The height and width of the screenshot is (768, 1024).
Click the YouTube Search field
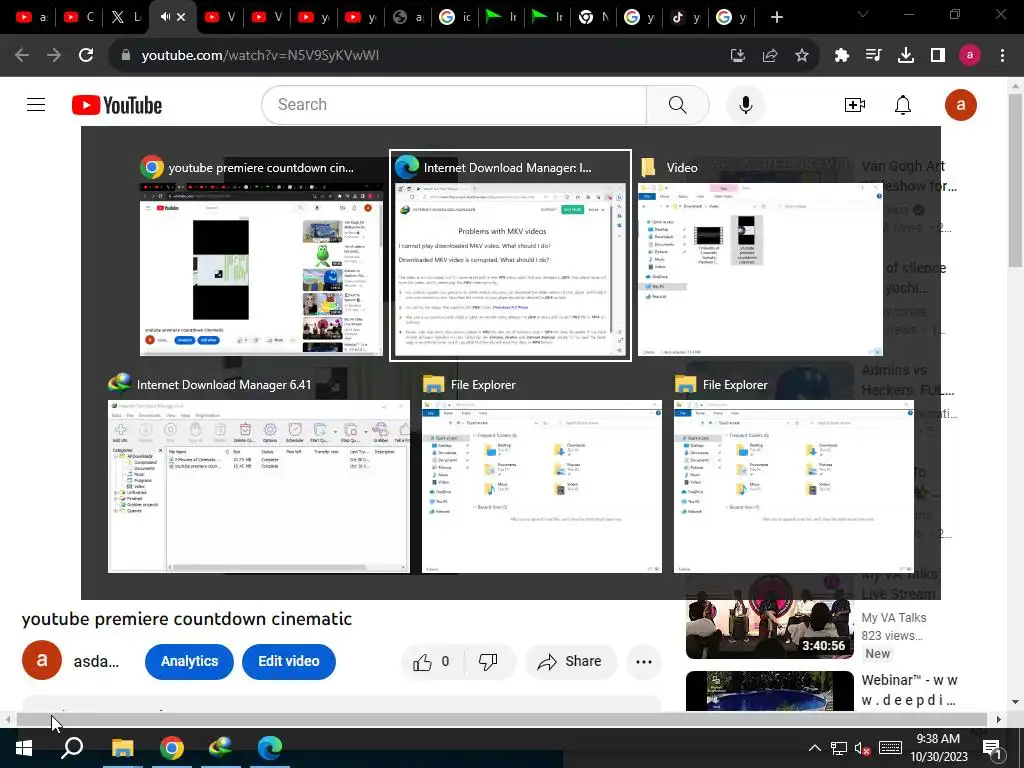[454, 104]
